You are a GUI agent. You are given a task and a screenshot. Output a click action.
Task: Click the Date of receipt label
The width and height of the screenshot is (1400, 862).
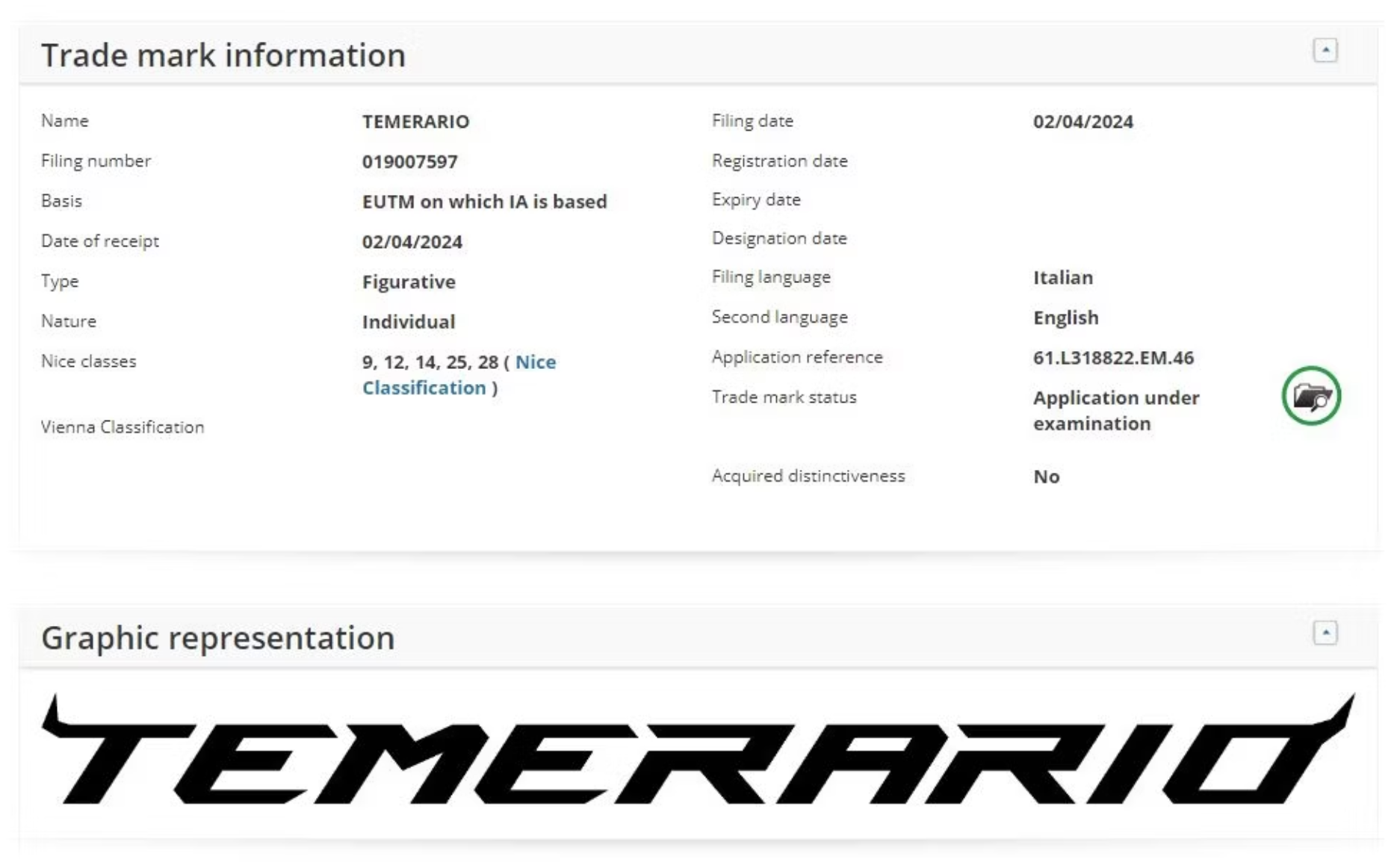pyautogui.click(x=100, y=241)
